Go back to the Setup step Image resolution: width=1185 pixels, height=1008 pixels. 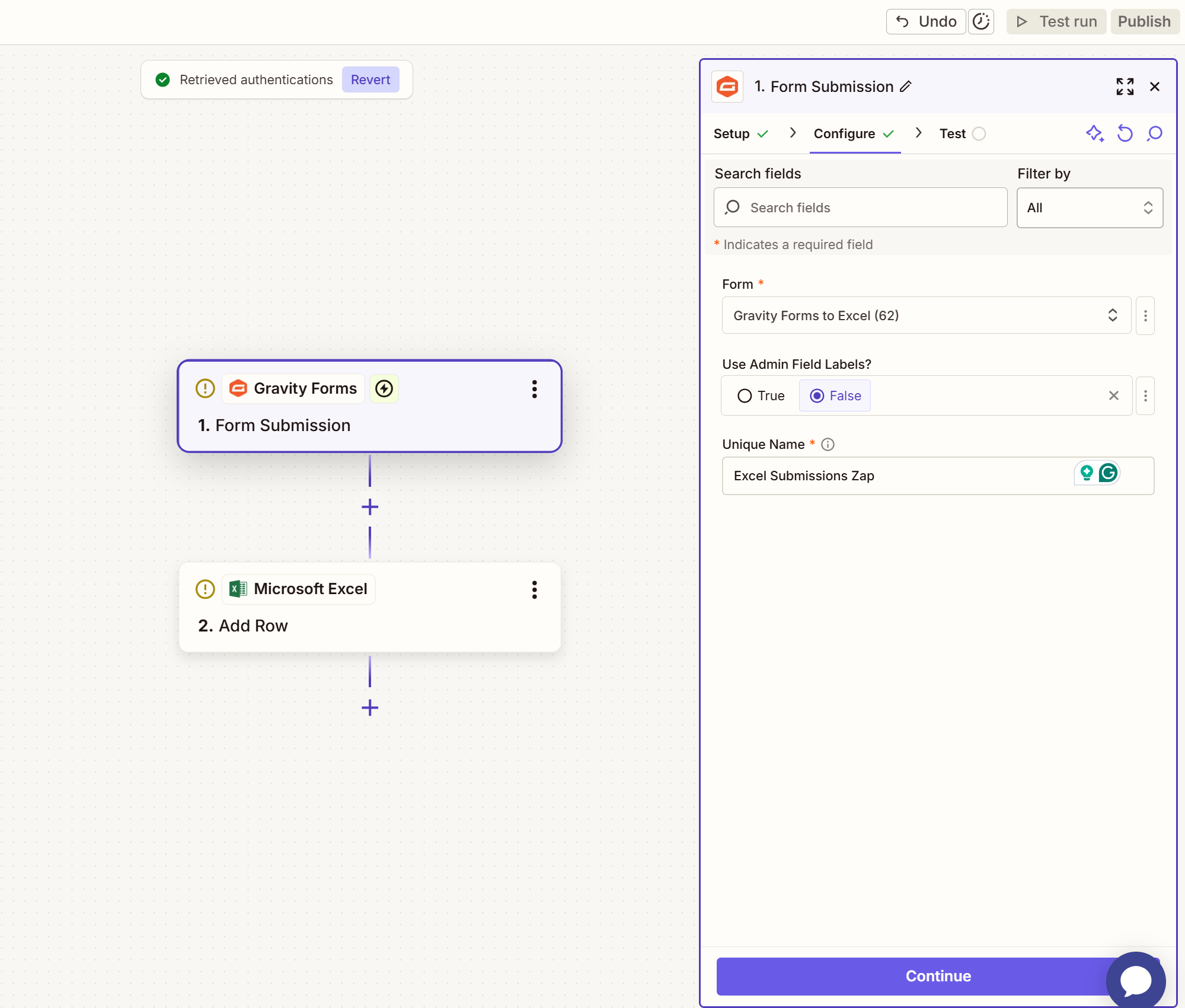[731, 133]
